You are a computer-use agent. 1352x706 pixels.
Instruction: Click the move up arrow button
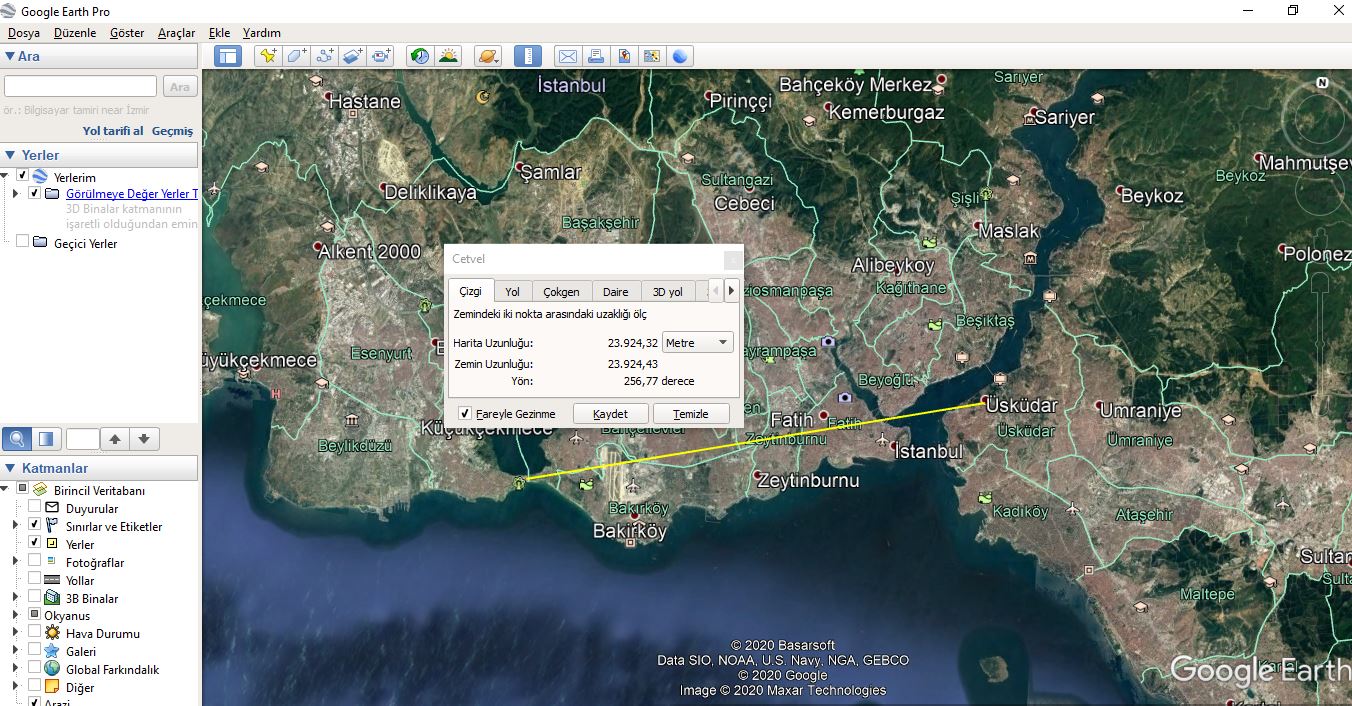[115, 438]
